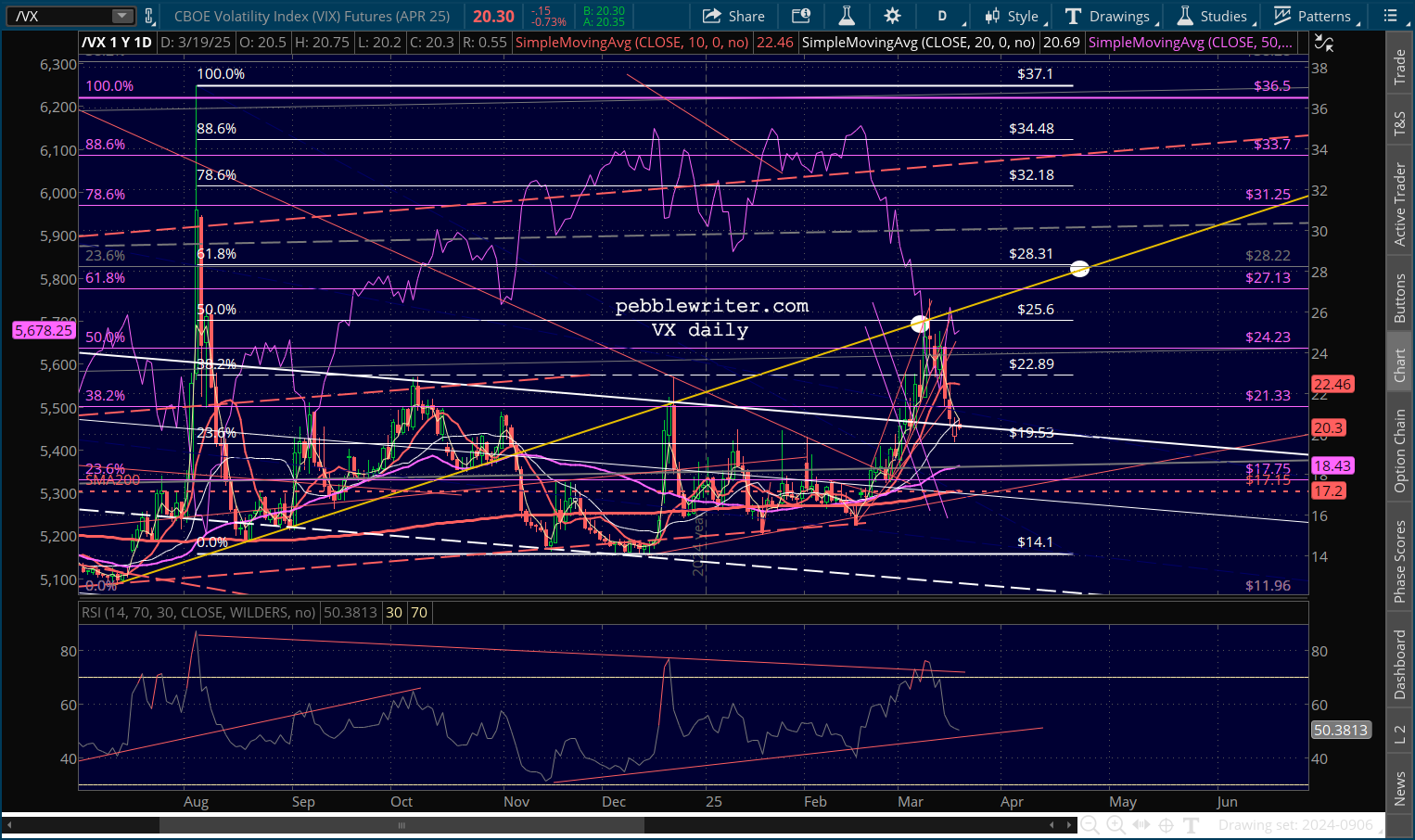The image size is (1415, 840).
Task: Open chart settings gear icon
Action: pyautogui.click(x=892, y=16)
